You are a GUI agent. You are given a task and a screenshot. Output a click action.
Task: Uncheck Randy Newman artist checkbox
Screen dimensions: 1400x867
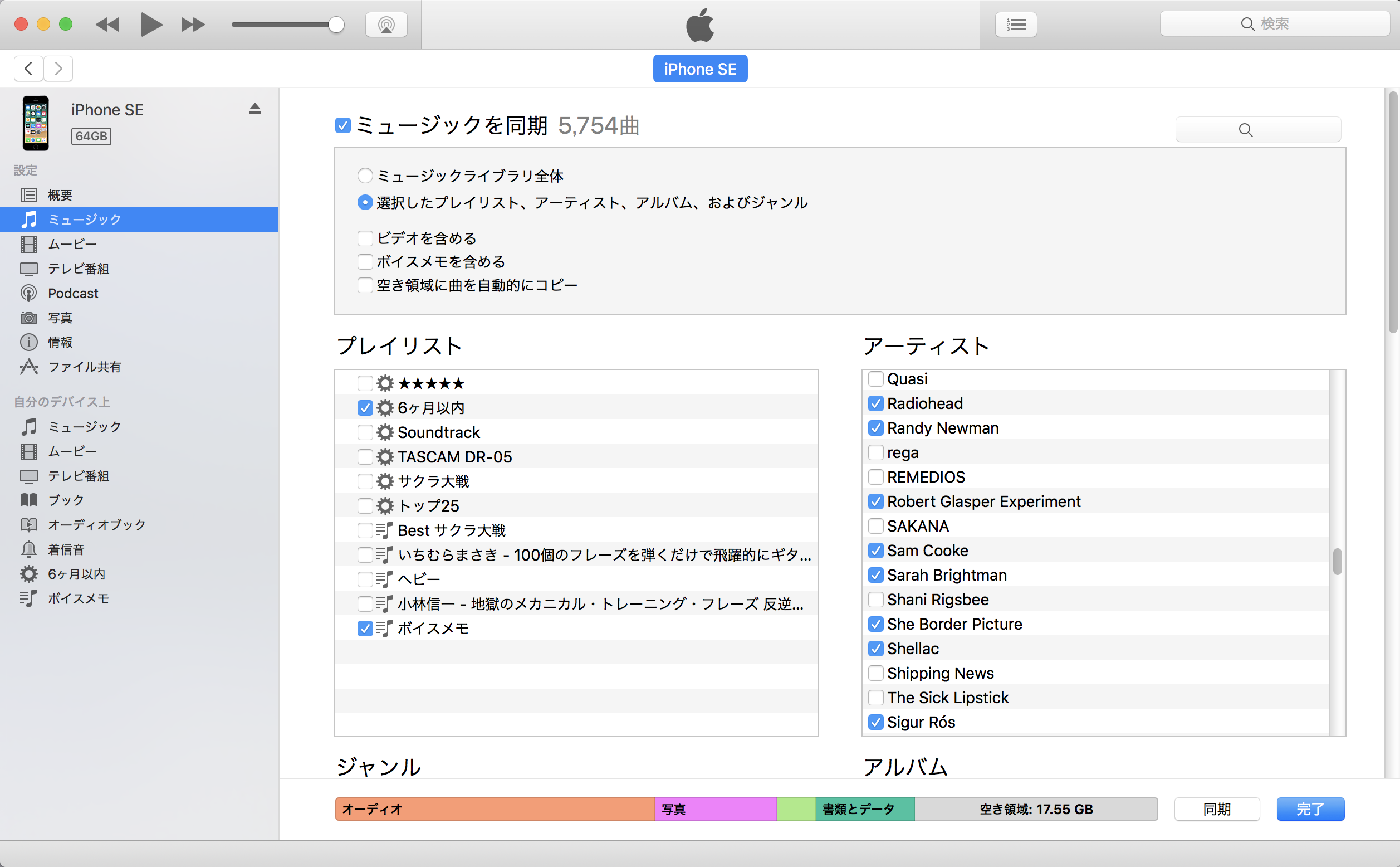[875, 428]
